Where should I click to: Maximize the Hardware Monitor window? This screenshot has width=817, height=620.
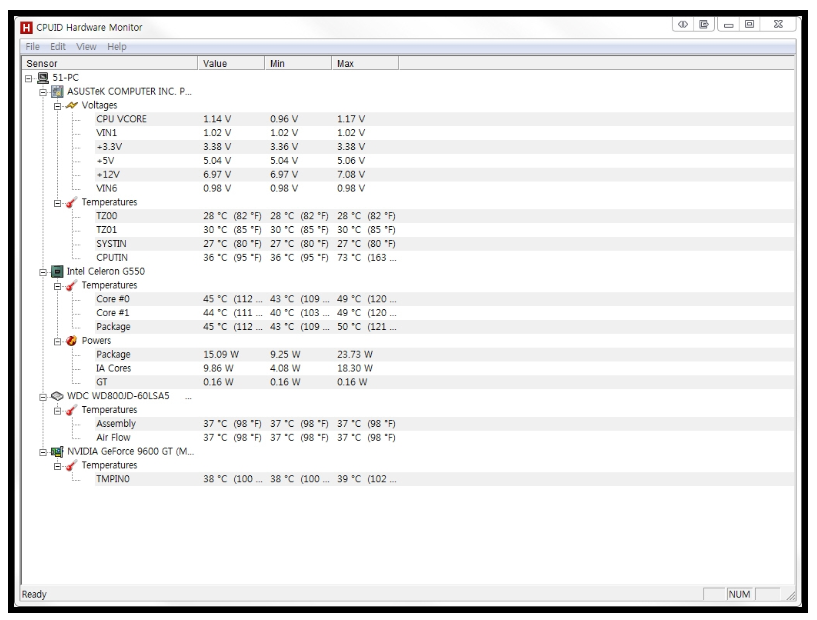point(749,24)
